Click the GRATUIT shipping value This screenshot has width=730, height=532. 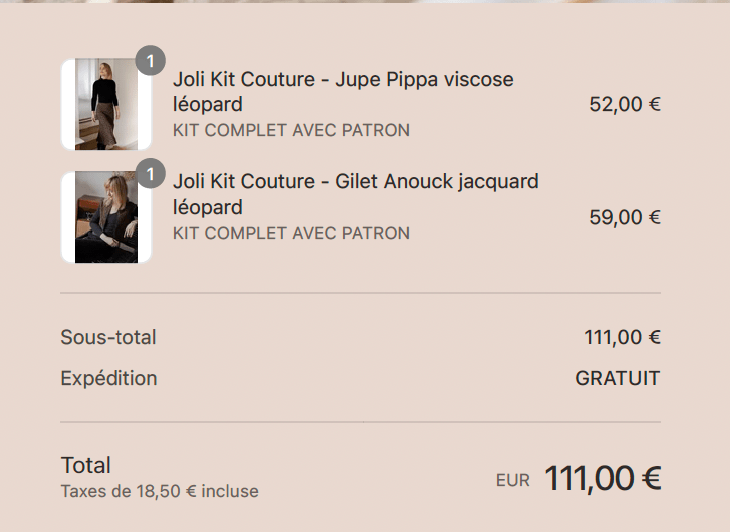point(617,378)
